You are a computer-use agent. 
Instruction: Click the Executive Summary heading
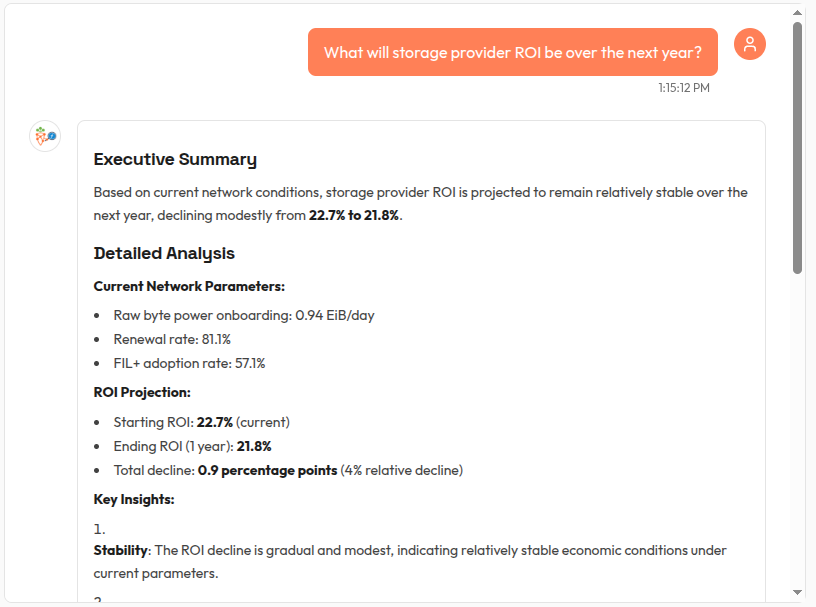(175, 159)
